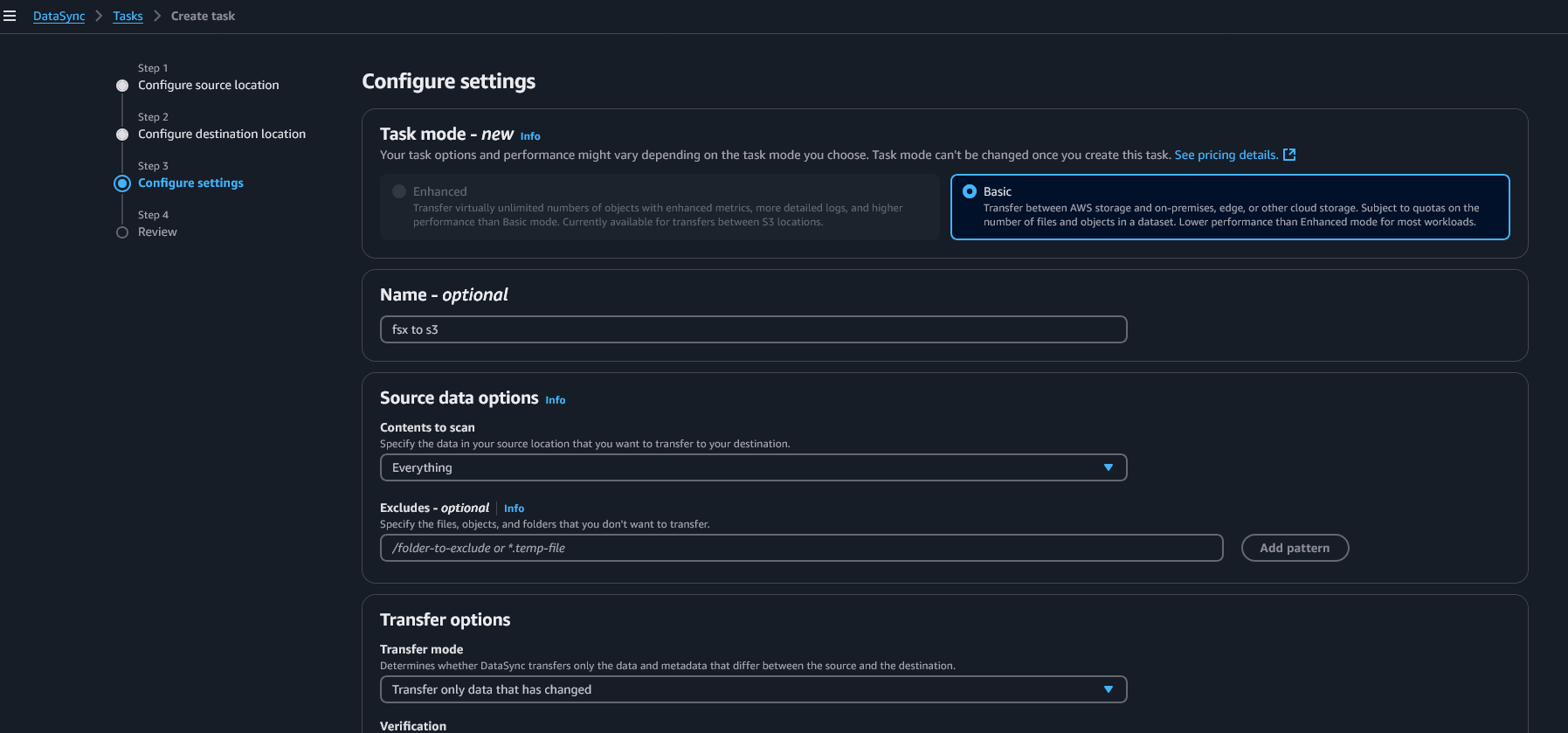Open the hamburger navigation menu

[10, 16]
